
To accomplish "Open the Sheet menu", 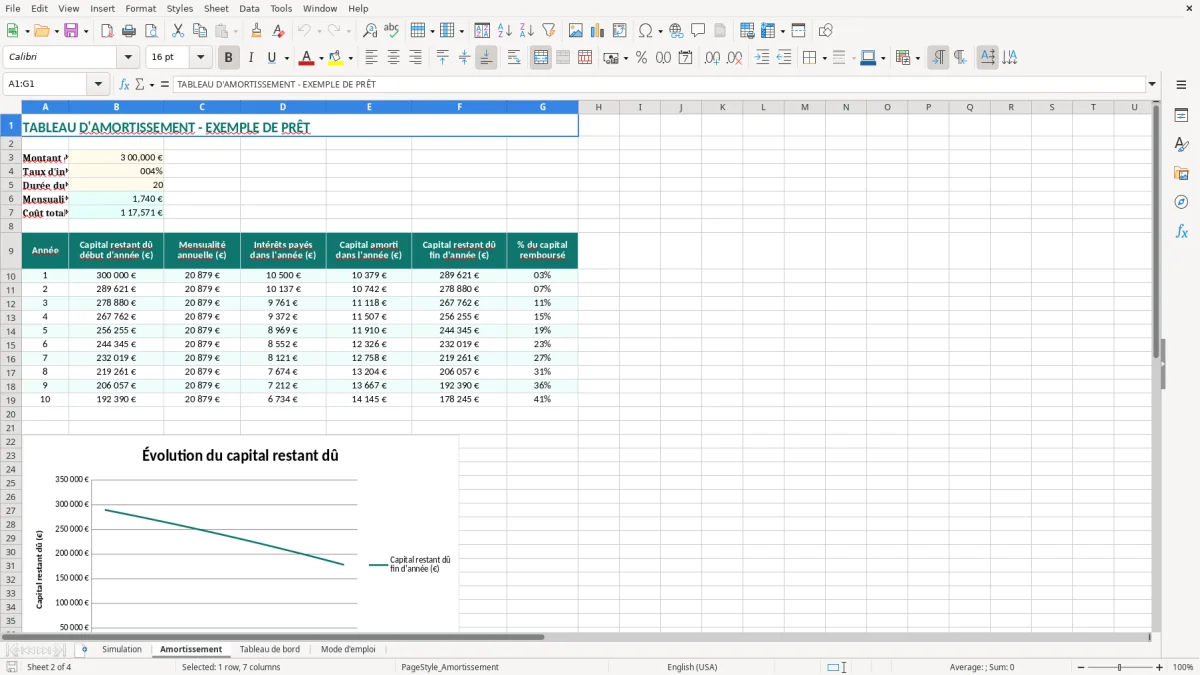I will pyautogui.click(x=216, y=8).
